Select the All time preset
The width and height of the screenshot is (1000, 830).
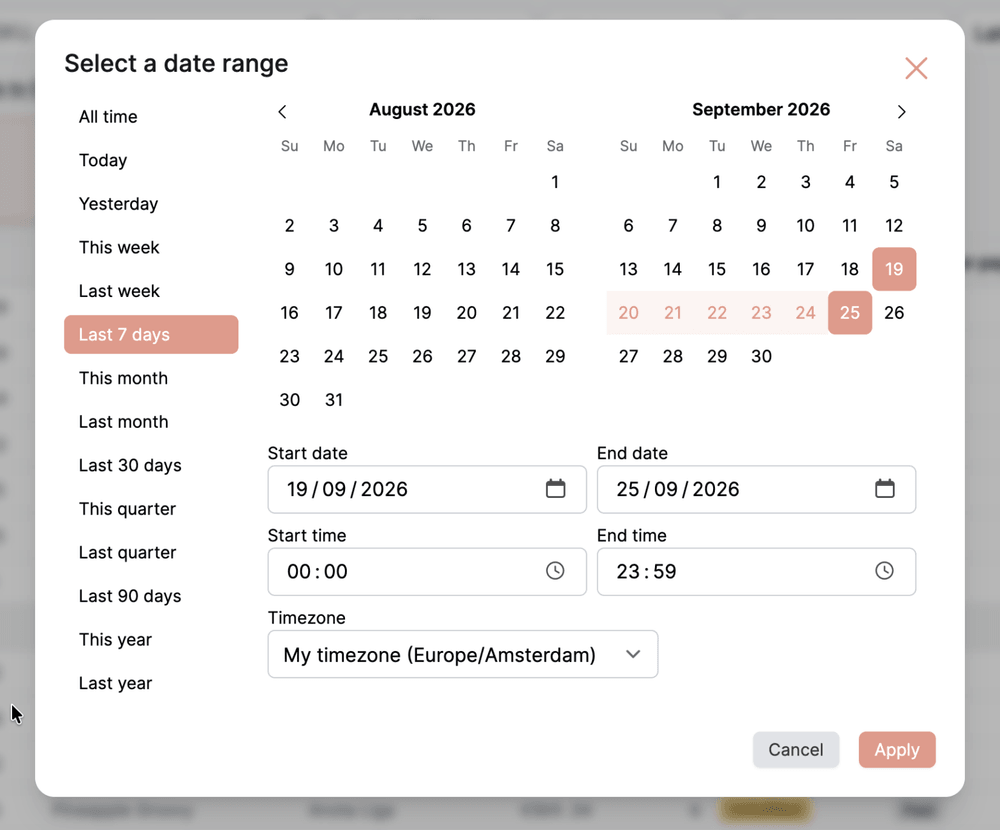pyautogui.click(x=151, y=117)
